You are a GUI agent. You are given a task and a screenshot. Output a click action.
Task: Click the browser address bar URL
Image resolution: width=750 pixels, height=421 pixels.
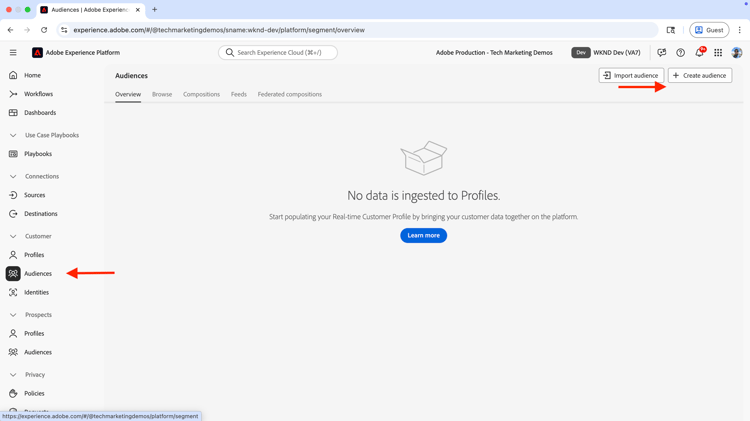219,30
